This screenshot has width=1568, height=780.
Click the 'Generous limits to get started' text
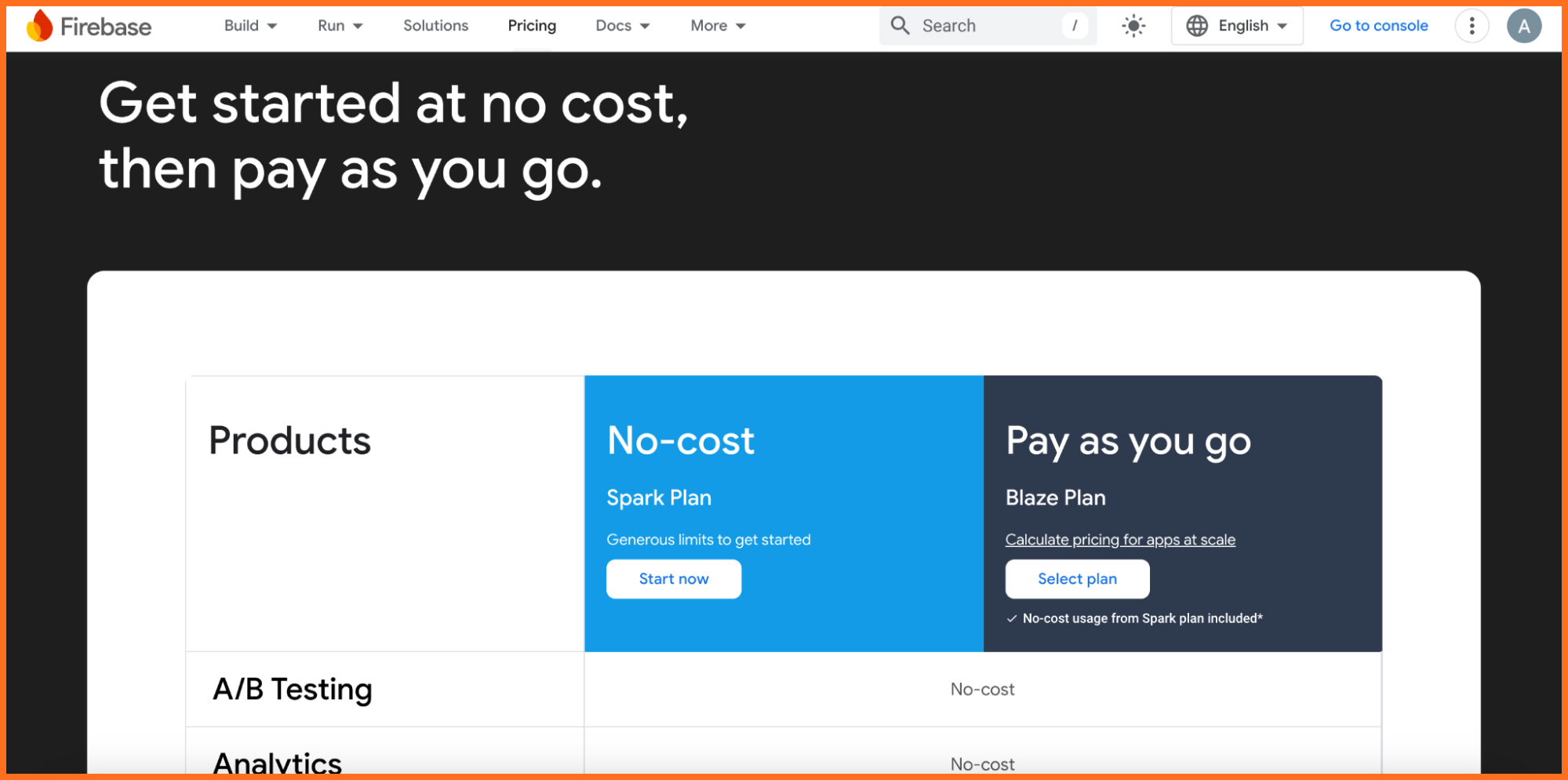(708, 540)
